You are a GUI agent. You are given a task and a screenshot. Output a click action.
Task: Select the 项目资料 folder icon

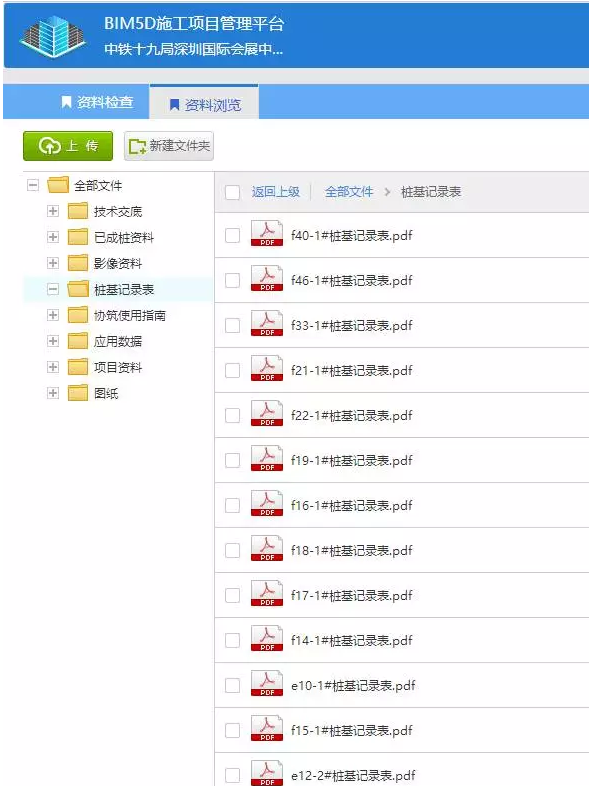coord(78,367)
